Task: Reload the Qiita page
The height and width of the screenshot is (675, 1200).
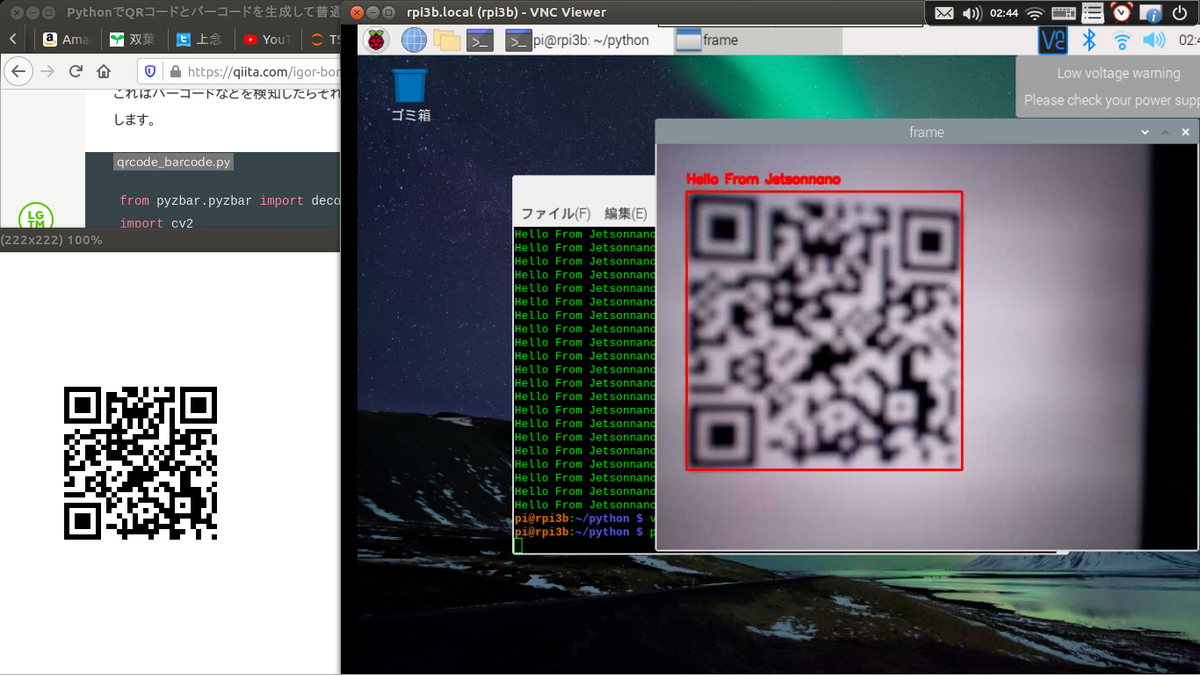Action: point(75,71)
